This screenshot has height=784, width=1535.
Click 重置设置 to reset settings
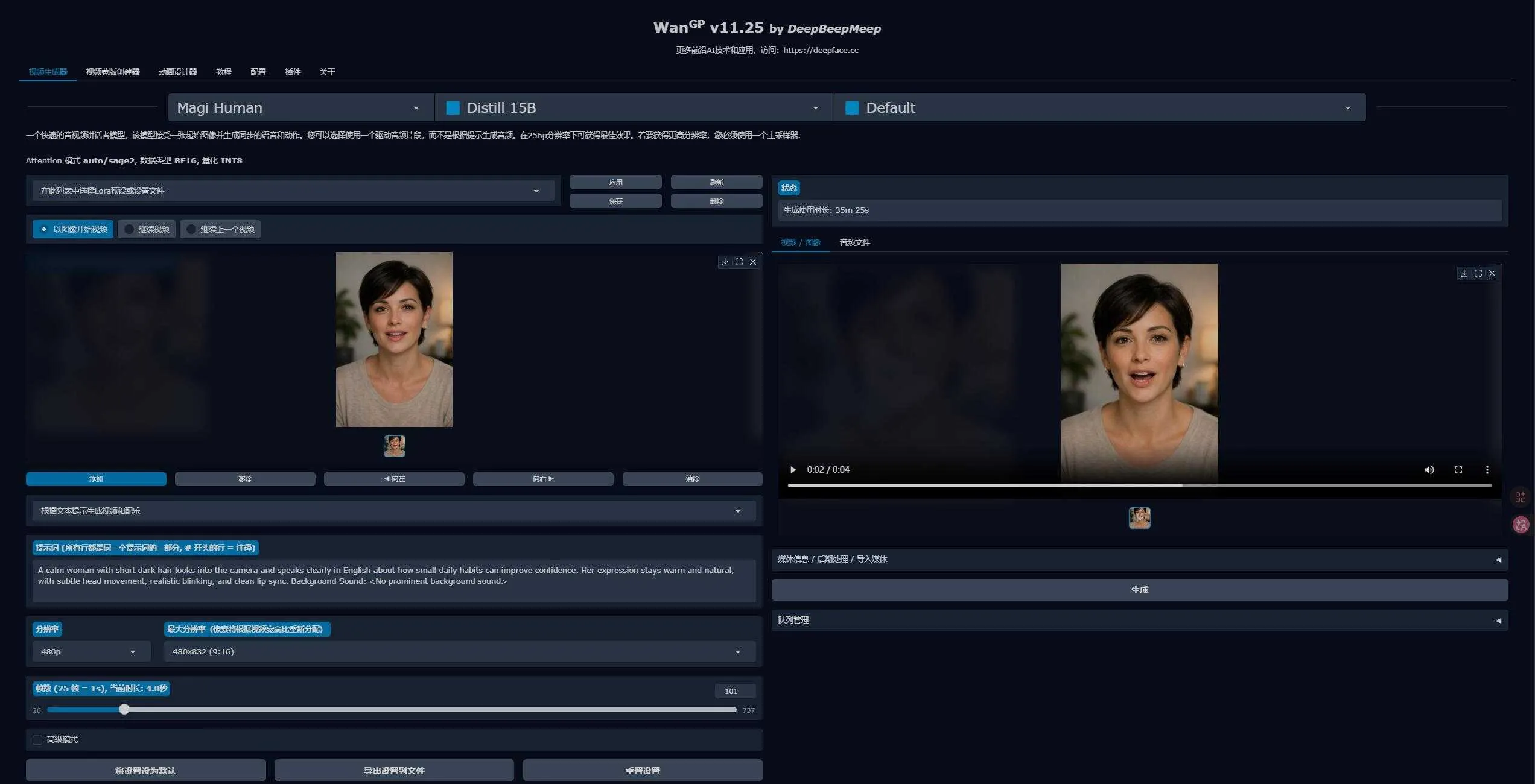(642, 770)
